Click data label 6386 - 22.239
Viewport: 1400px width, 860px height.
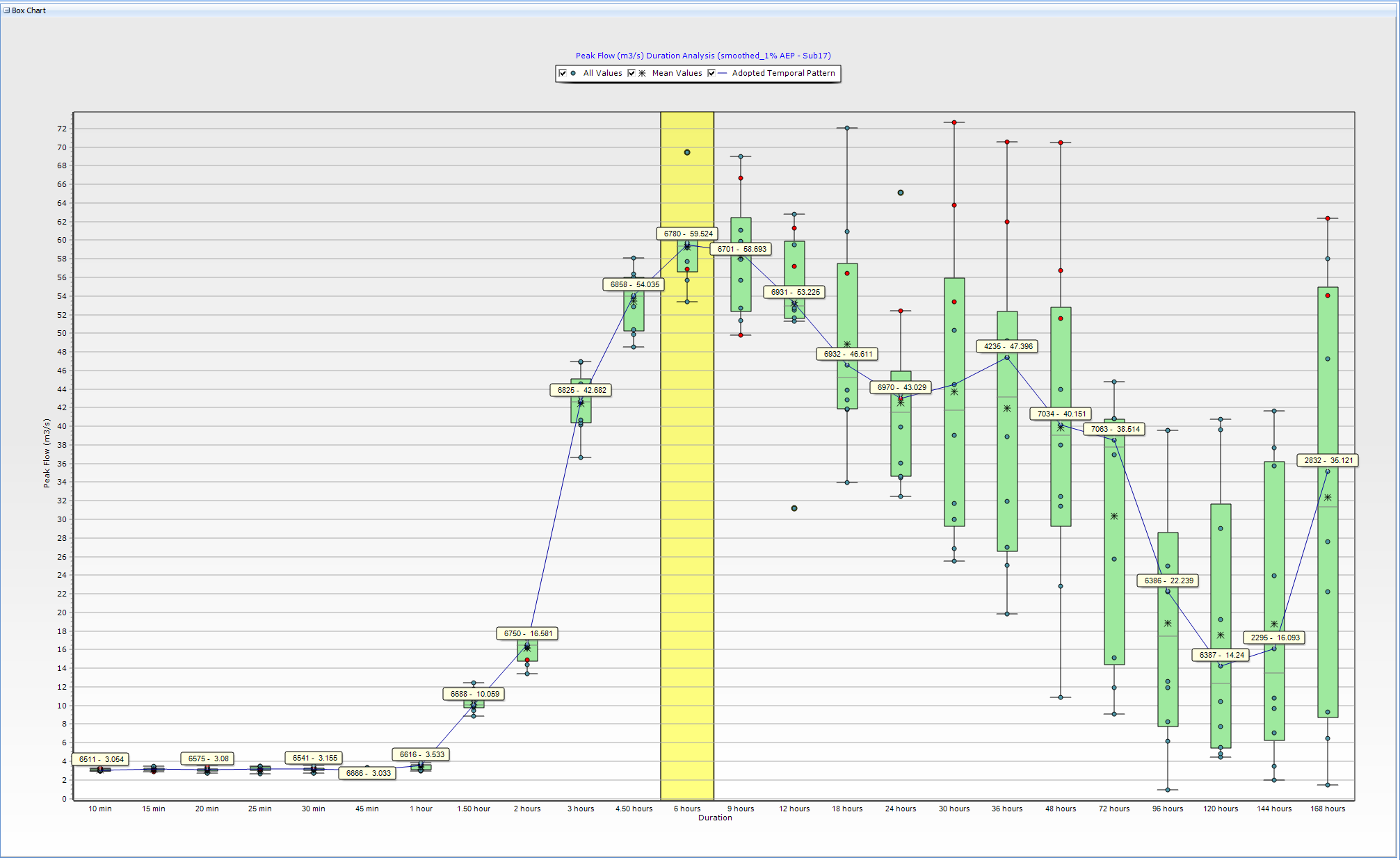1168,581
